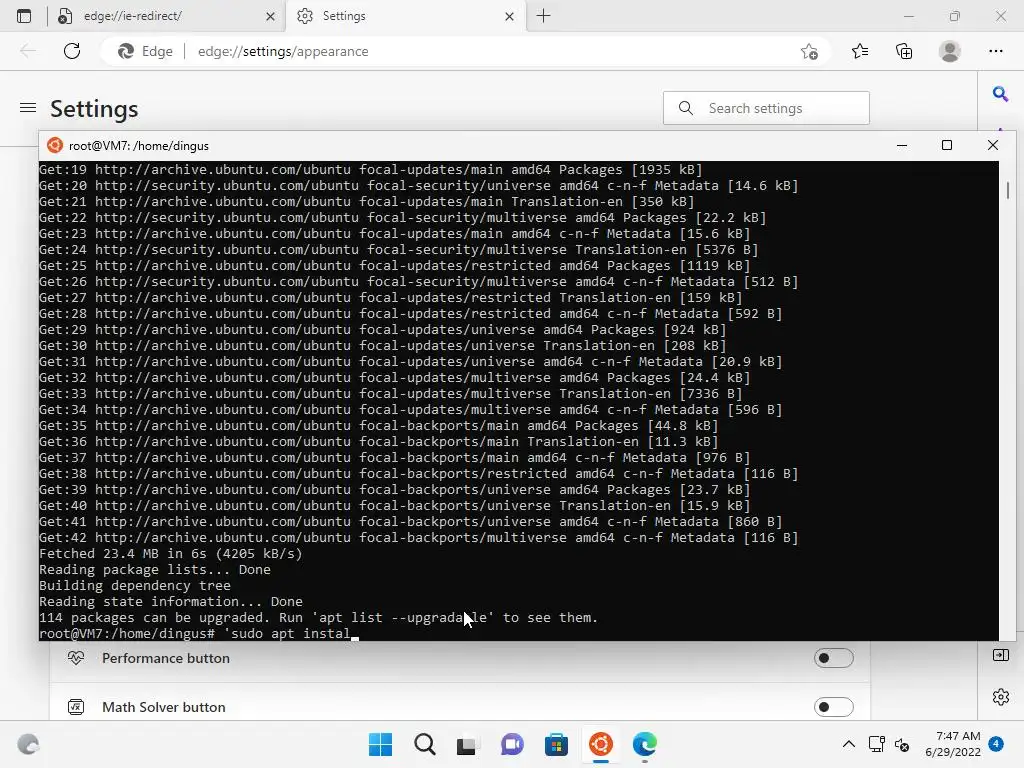The height and width of the screenshot is (768, 1024).
Task: Click the Math Solver button label
Action: click(163, 707)
